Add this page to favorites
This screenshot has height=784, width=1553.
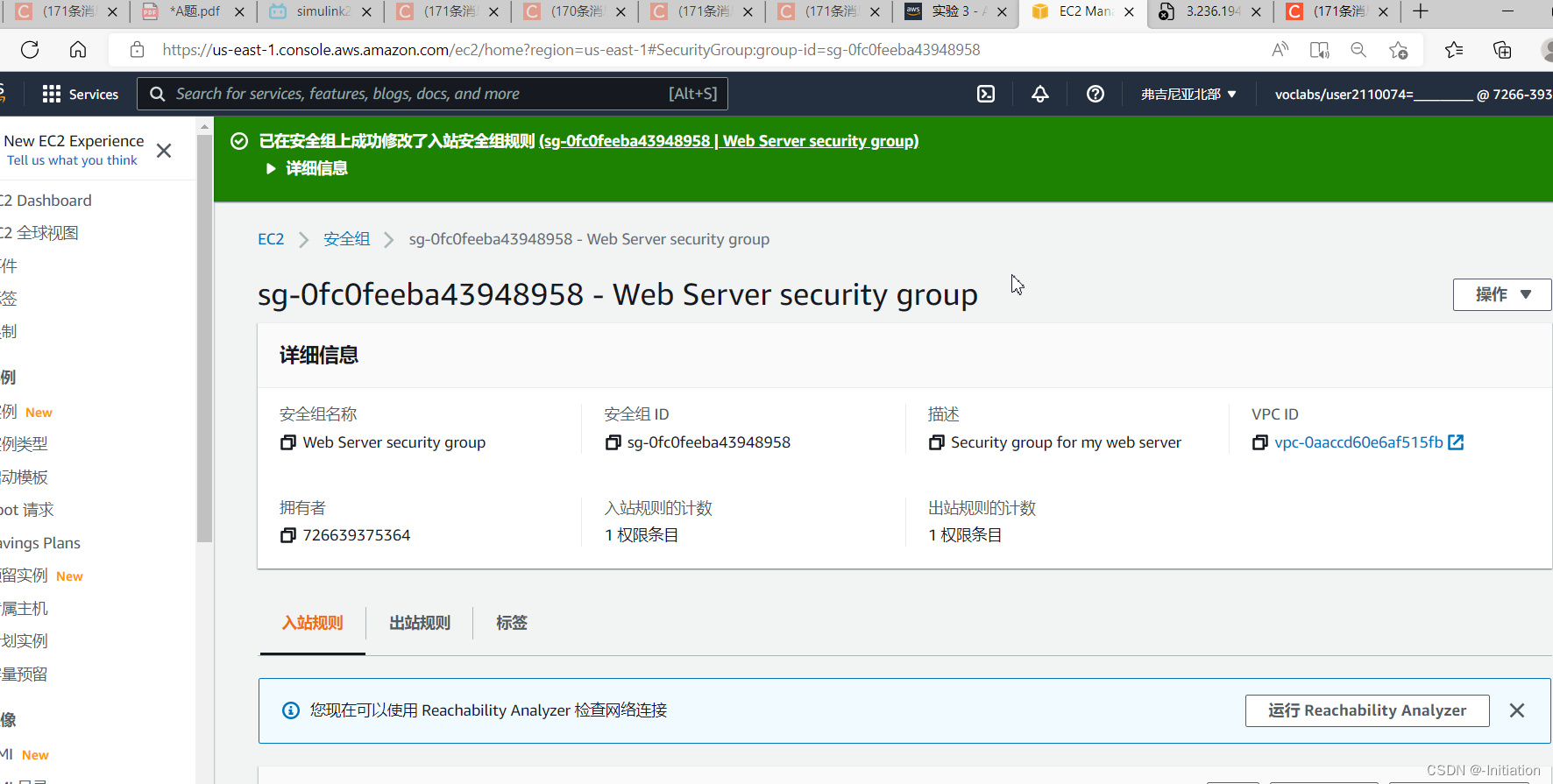1399,50
